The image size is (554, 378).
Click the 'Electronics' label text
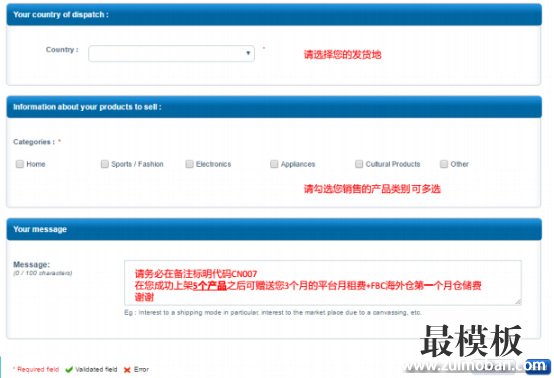coord(213,164)
